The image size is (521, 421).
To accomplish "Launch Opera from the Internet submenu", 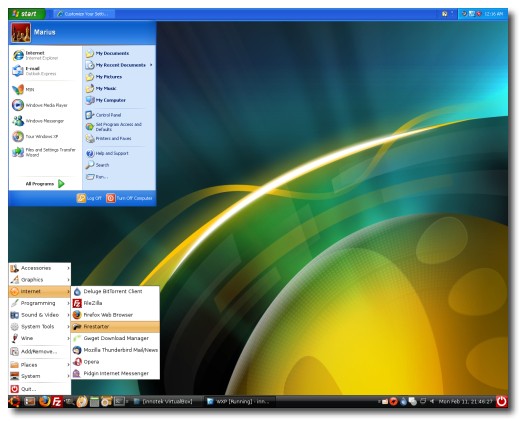I will [115, 362].
